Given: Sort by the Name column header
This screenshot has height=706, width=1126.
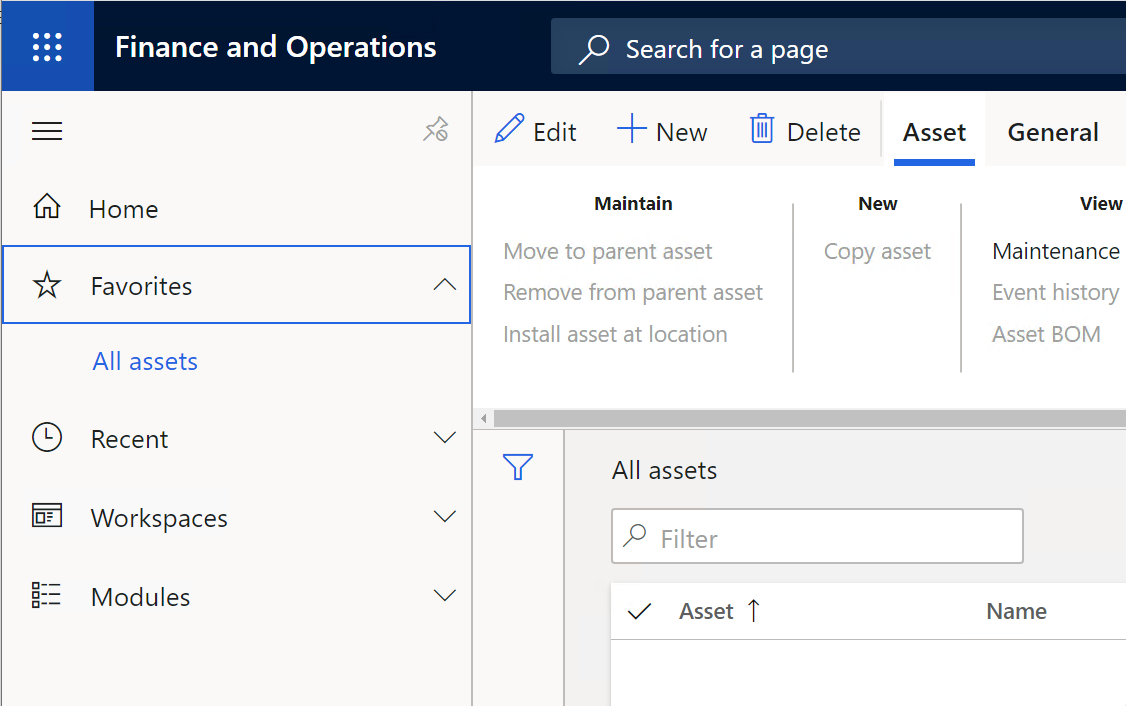Looking at the screenshot, I should [1016, 611].
